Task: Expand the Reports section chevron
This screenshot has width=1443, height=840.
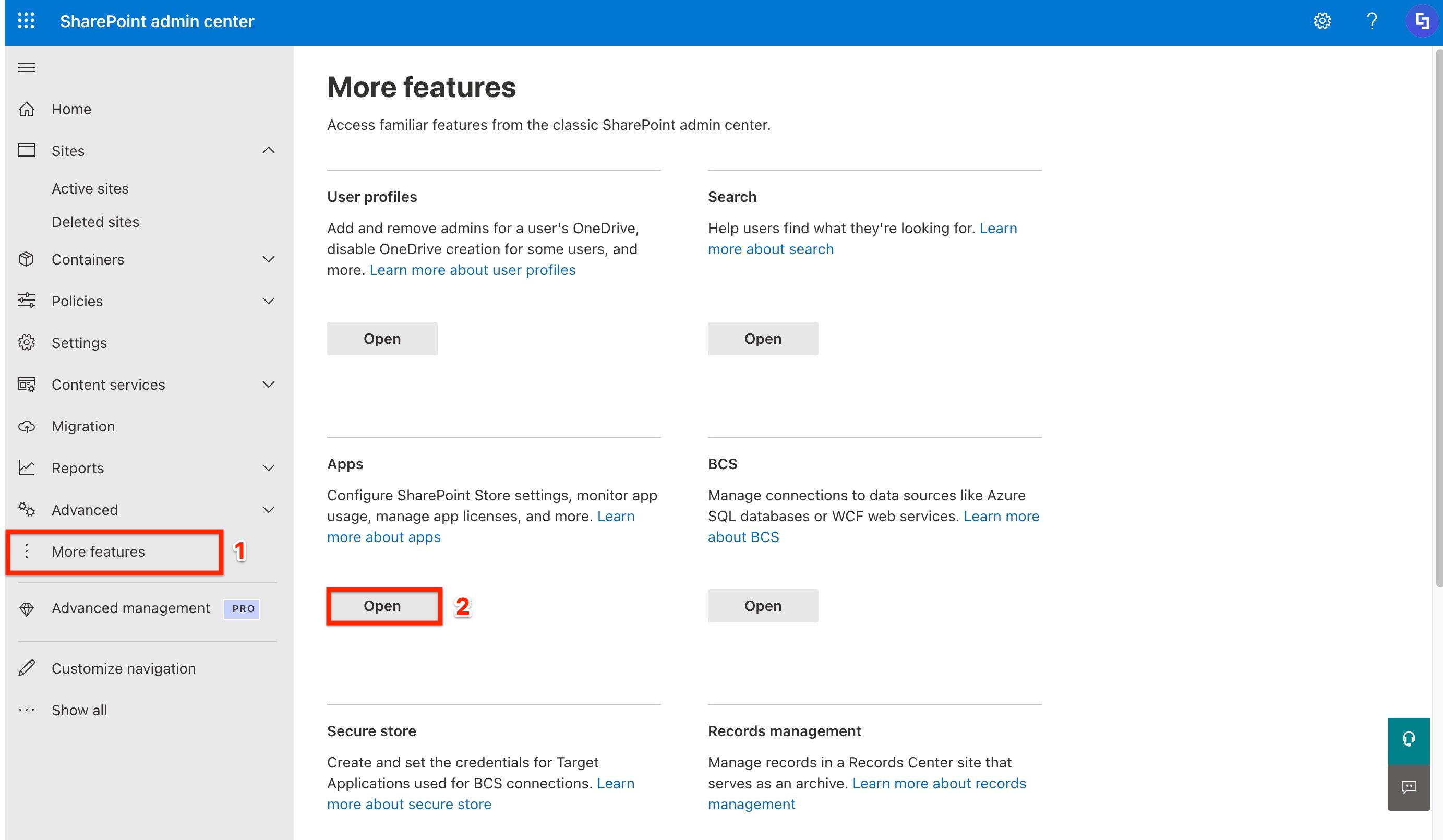Action: coord(268,468)
